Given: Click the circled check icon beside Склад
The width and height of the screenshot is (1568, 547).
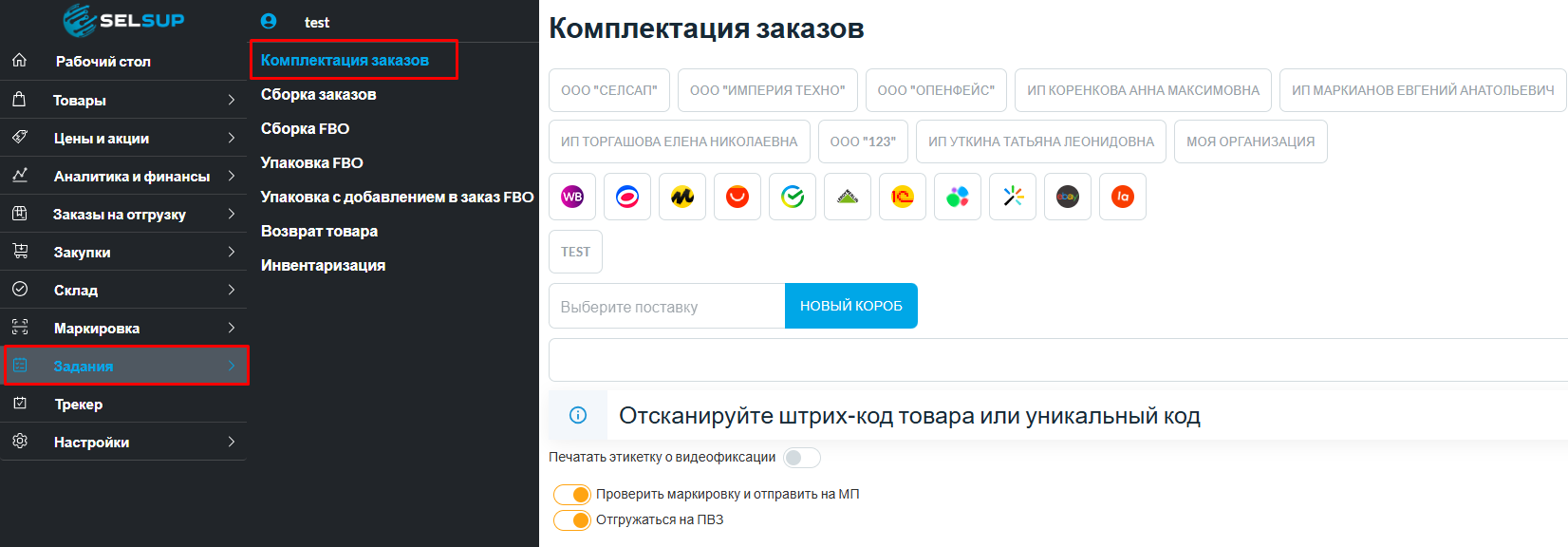Looking at the screenshot, I should pos(19,289).
